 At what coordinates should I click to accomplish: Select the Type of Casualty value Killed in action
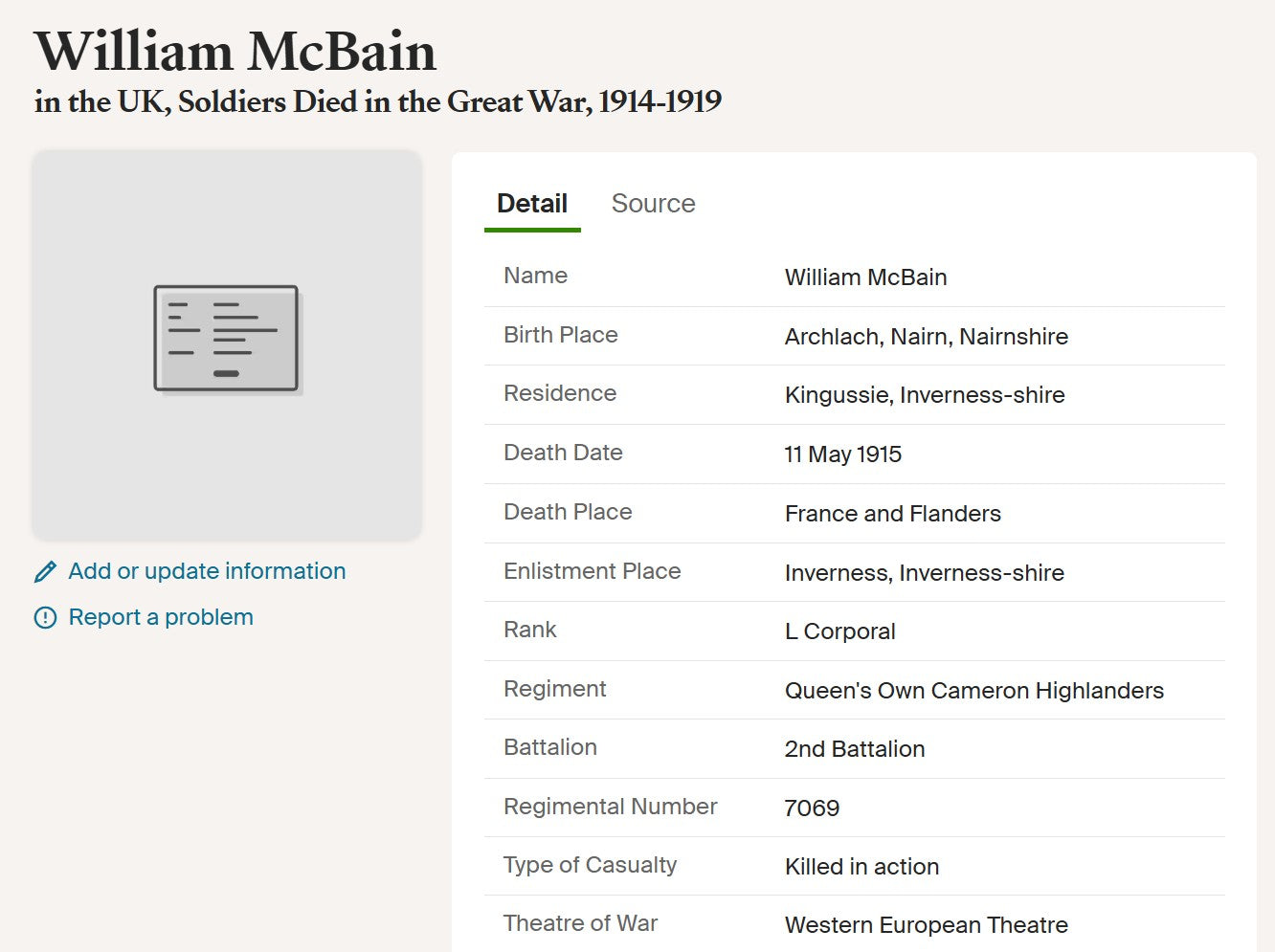[861, 867]
